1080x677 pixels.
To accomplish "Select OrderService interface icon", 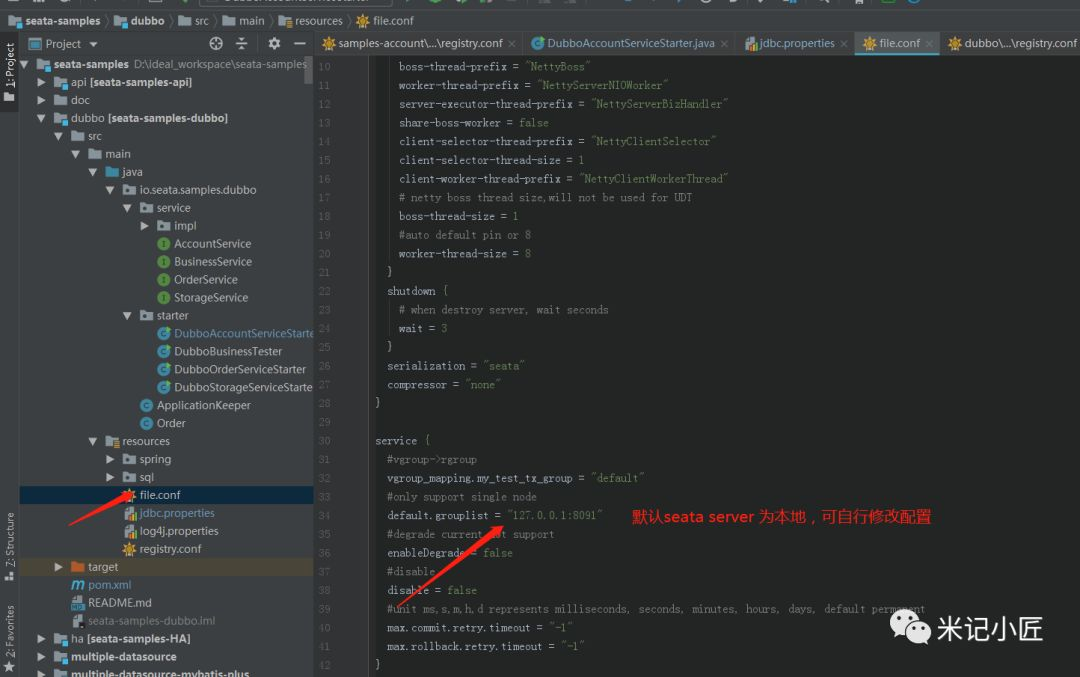I will tap(163, 280).
